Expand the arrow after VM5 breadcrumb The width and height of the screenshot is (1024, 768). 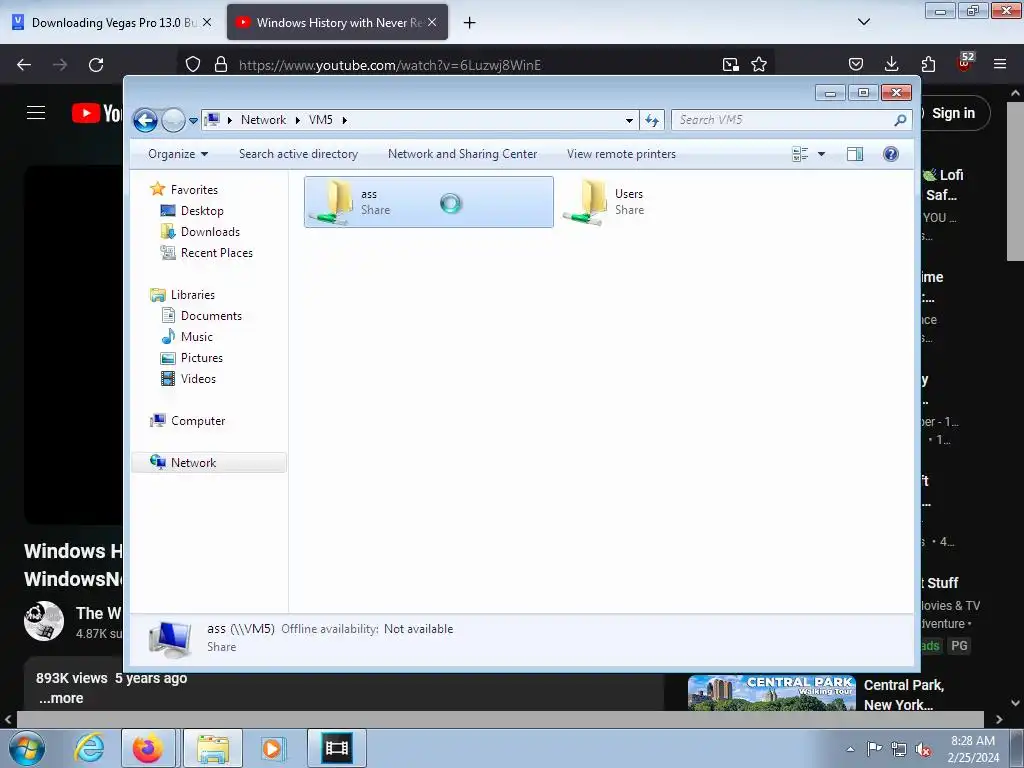pyautogui.click(x=345, y=120)
